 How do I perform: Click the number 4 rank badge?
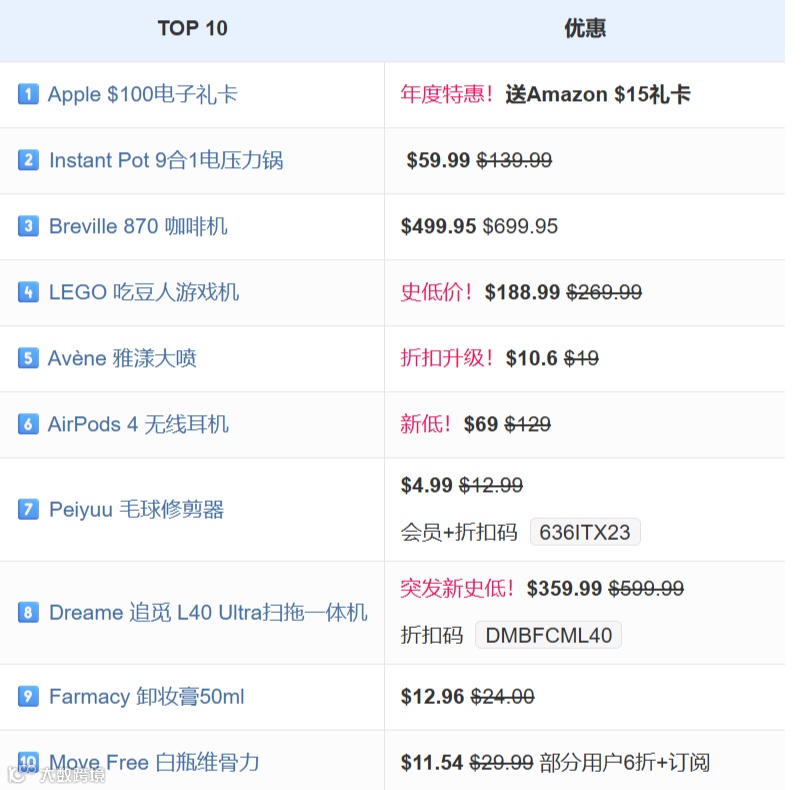pyautogui.click(x=28, y=292)
